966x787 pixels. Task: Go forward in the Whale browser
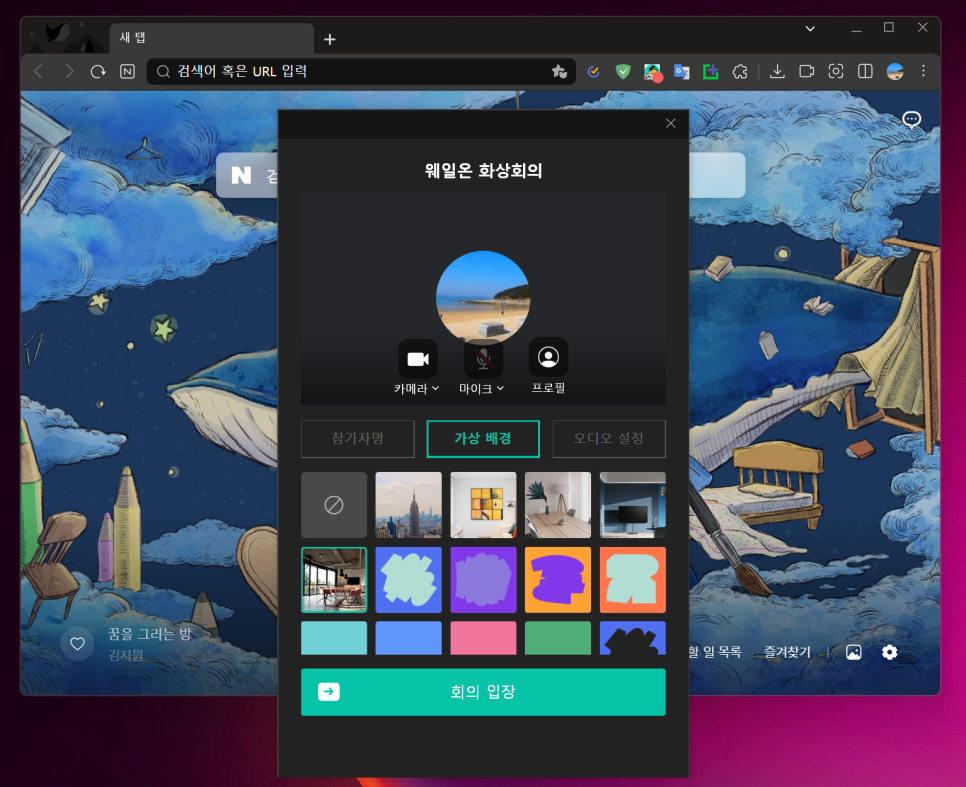pyautogui.click(x=69, y=71)
